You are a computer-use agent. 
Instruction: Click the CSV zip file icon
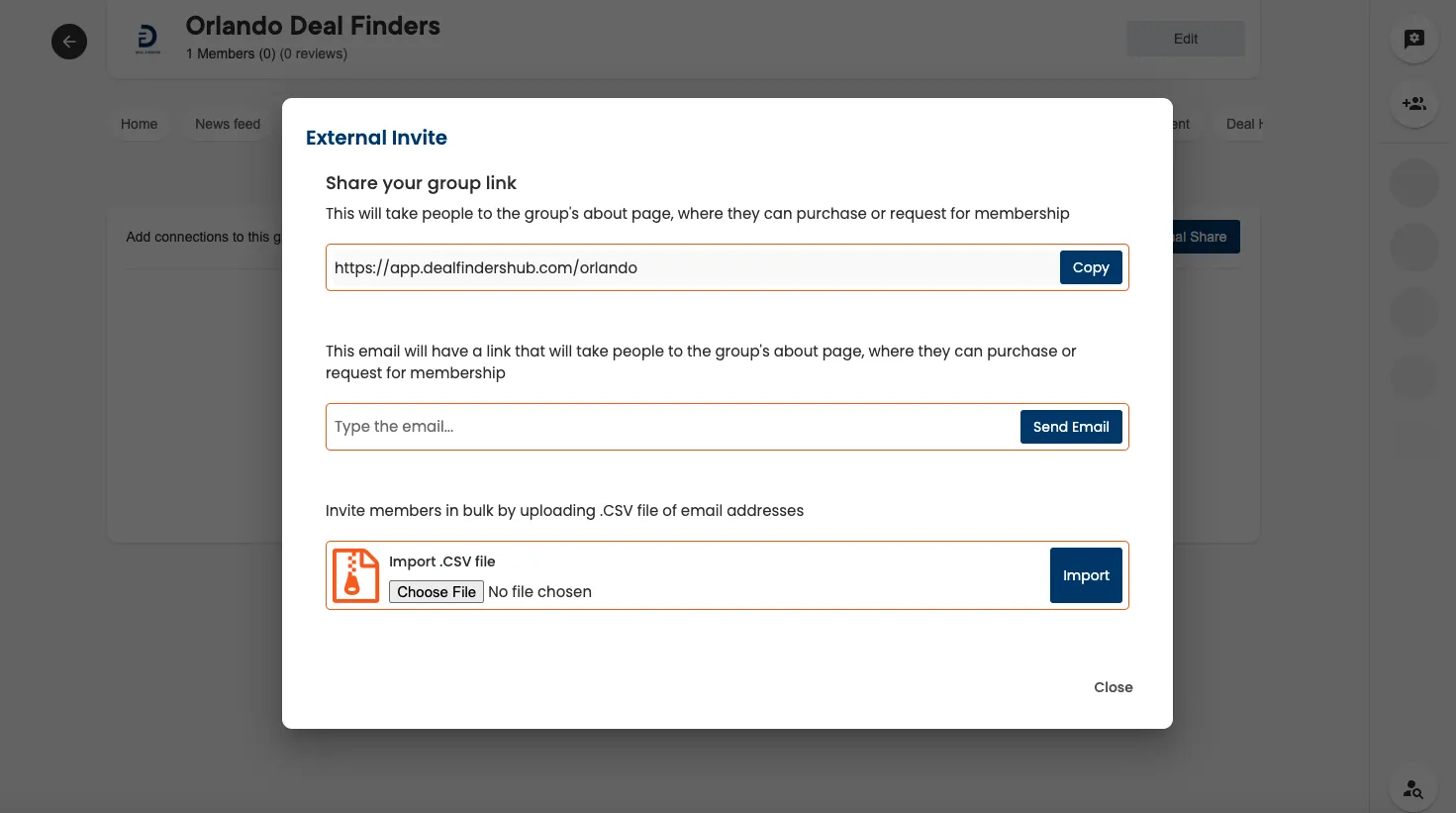pos(356,575)
